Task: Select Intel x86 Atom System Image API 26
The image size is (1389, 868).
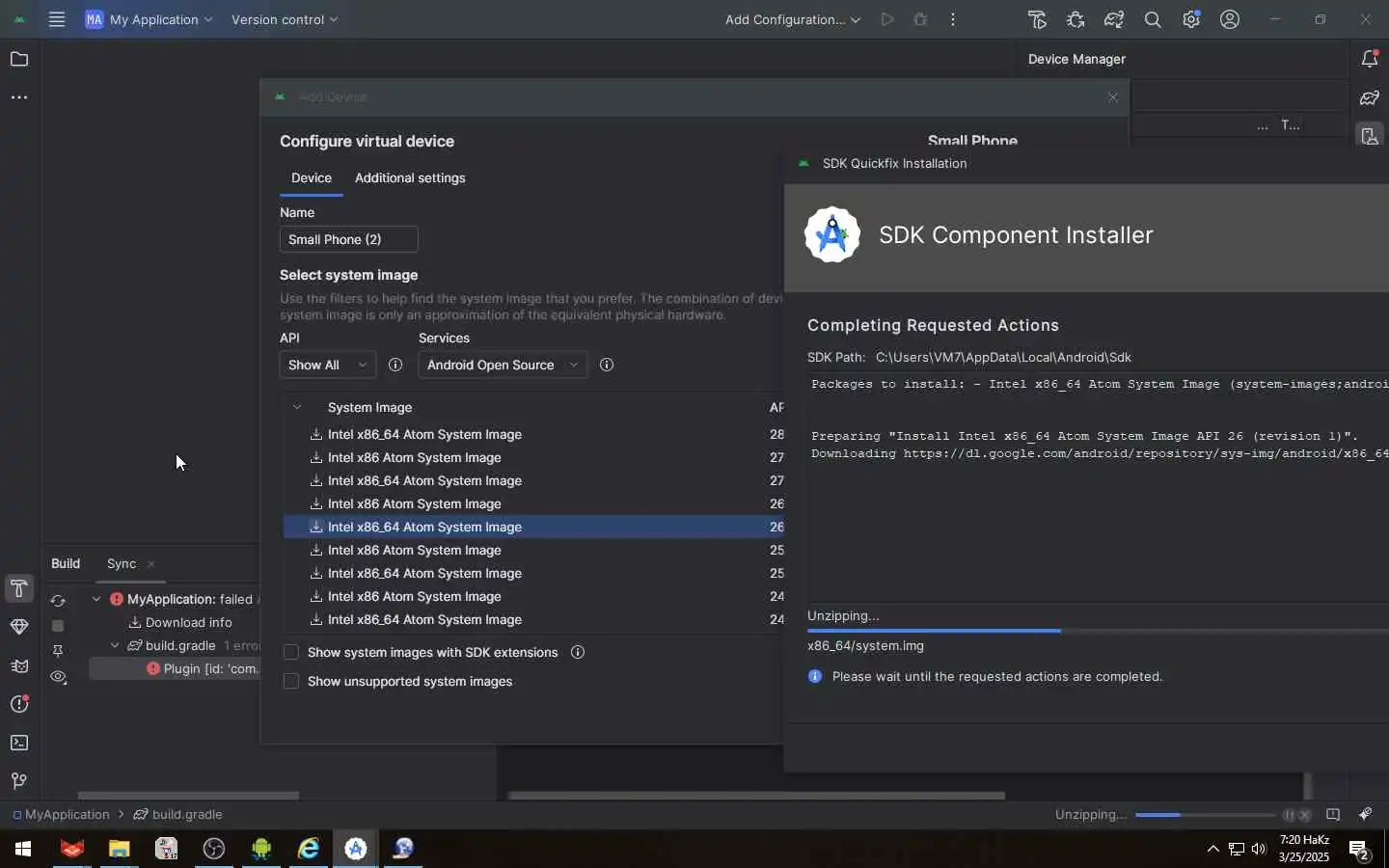Action: (533, 503)
